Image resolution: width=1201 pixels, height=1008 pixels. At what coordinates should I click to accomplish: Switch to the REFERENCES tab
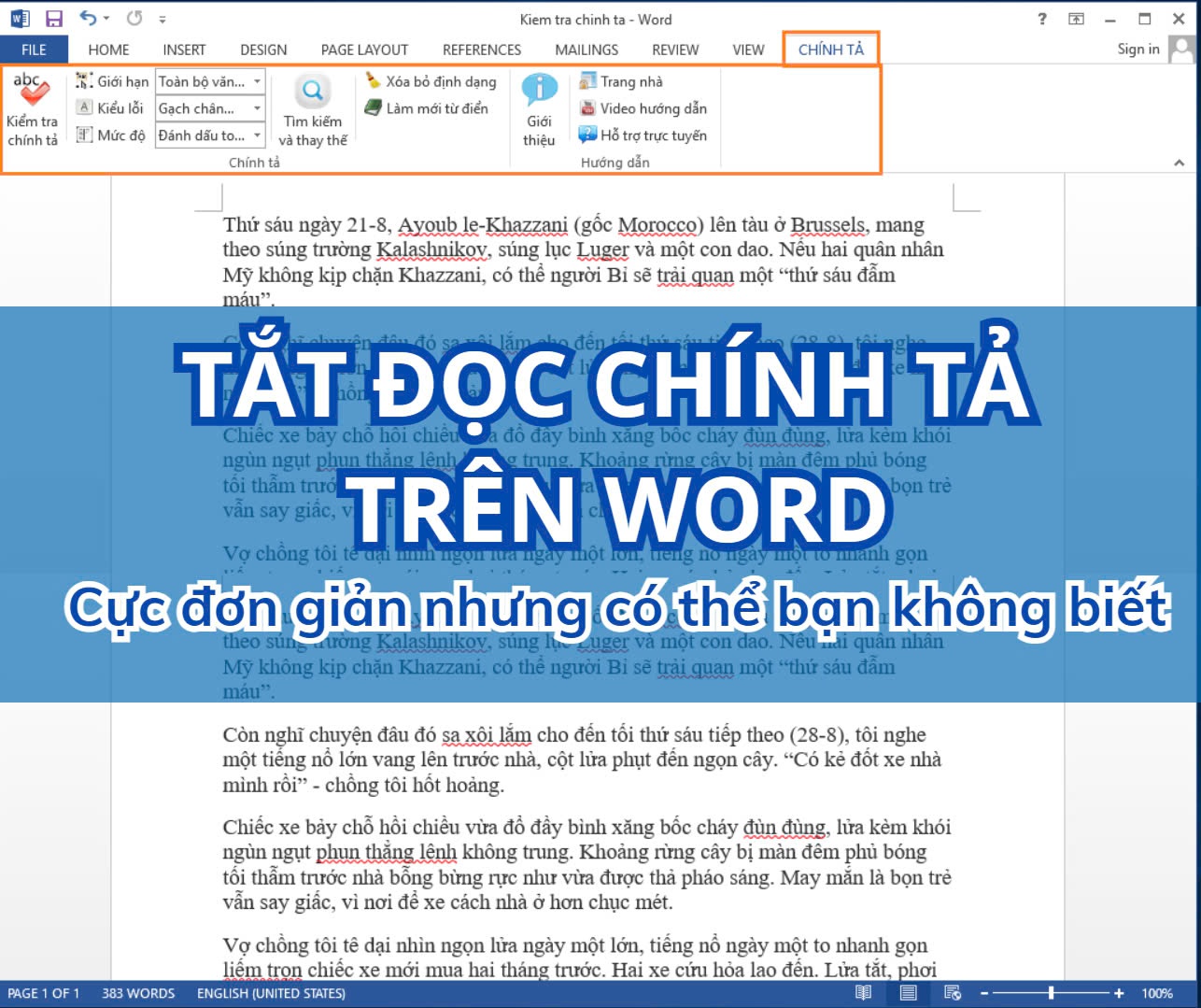(x=482, y=50)
